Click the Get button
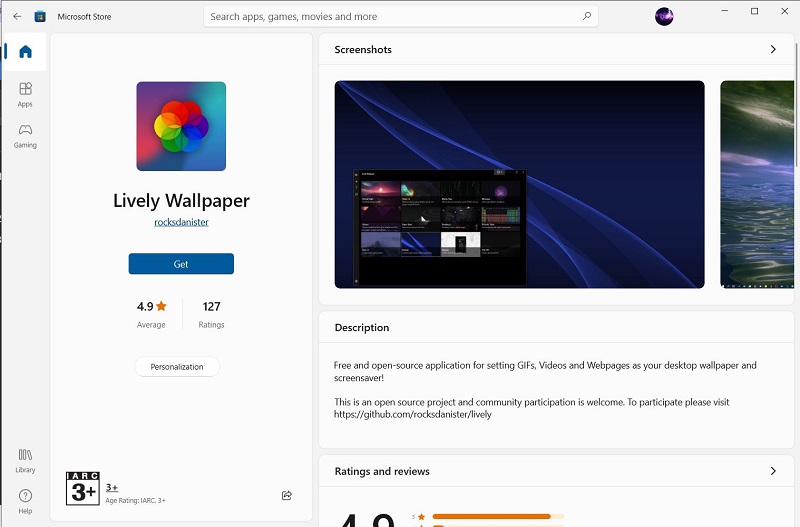Image resolution: width=800 pixels, height=527 pixels. tap(181, 264)
